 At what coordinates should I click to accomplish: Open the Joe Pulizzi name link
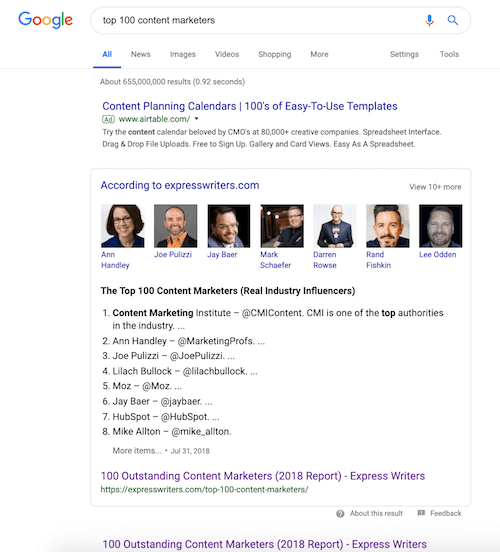click(x=173, y=255)
